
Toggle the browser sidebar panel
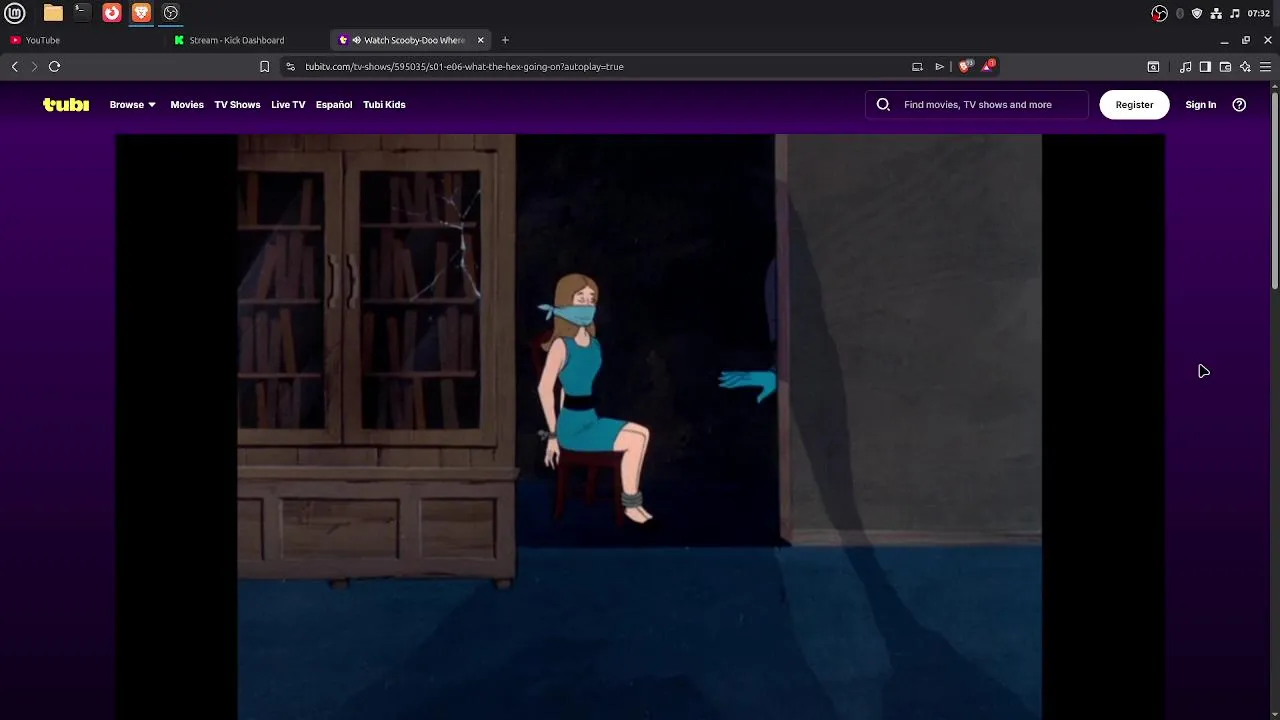point(1205,66)
